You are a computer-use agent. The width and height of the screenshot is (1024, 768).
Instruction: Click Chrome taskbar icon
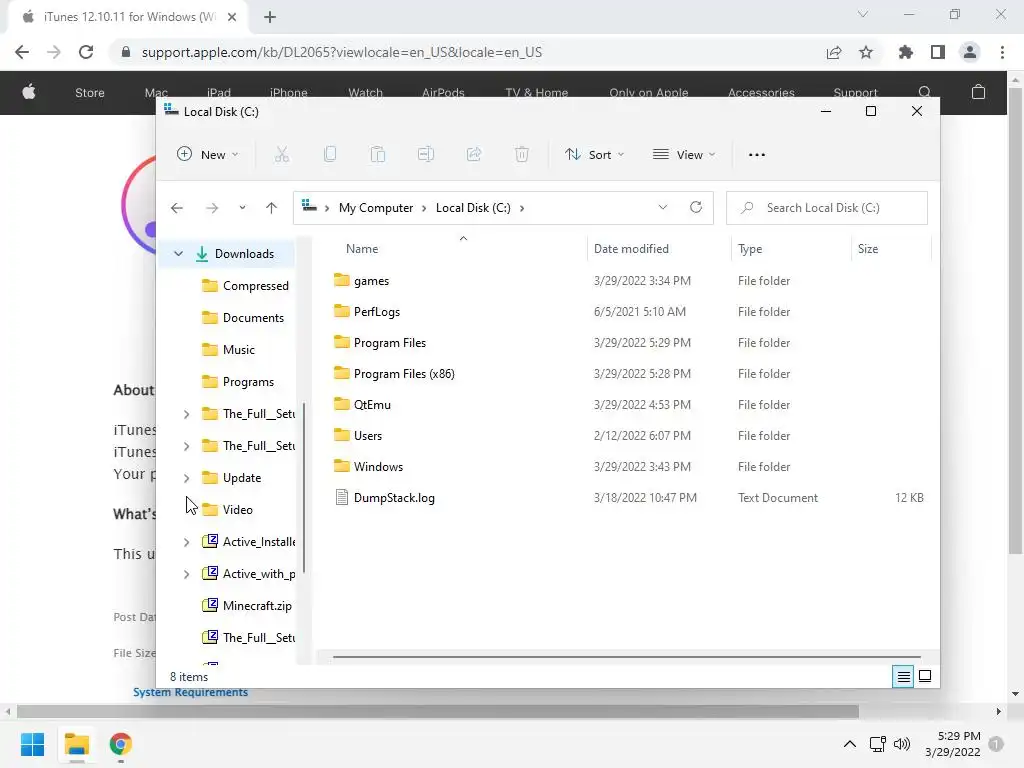coord(121,744)
